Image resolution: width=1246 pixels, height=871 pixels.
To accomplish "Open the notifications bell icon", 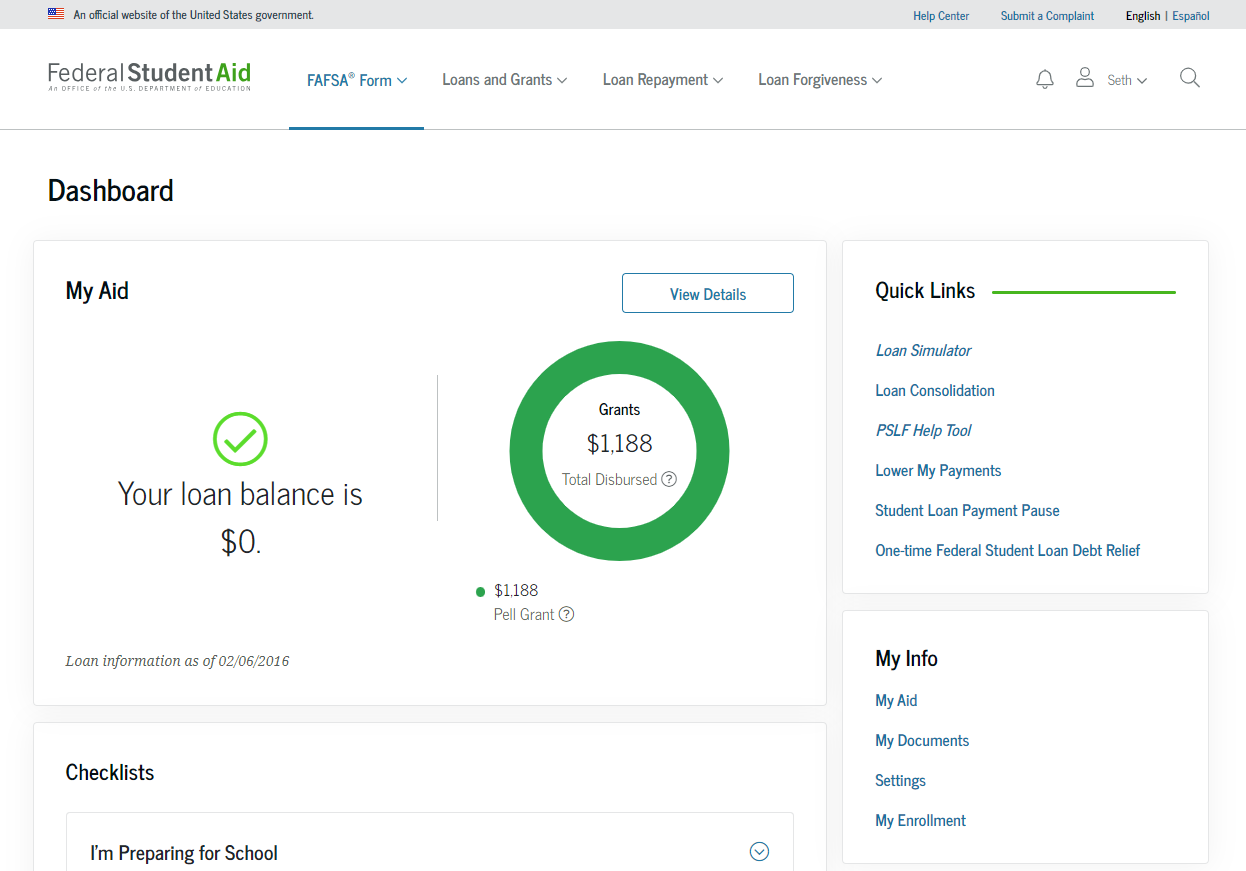I will 1045,79.
